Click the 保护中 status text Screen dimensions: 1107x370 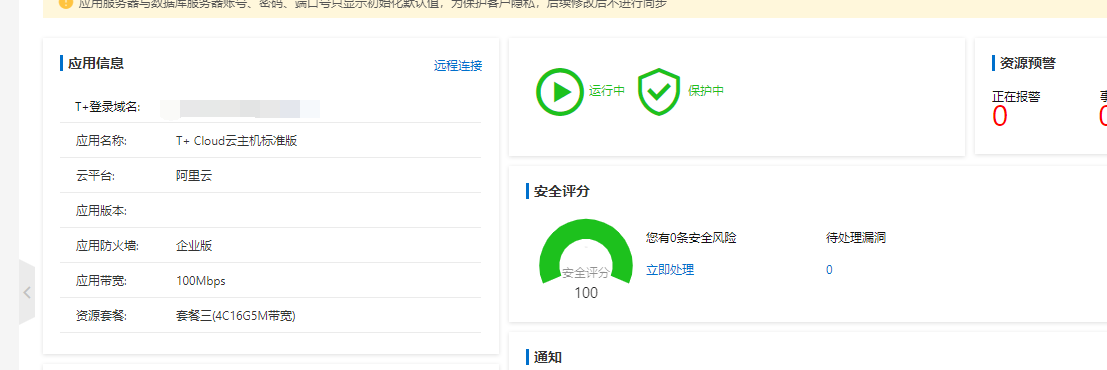706,91
